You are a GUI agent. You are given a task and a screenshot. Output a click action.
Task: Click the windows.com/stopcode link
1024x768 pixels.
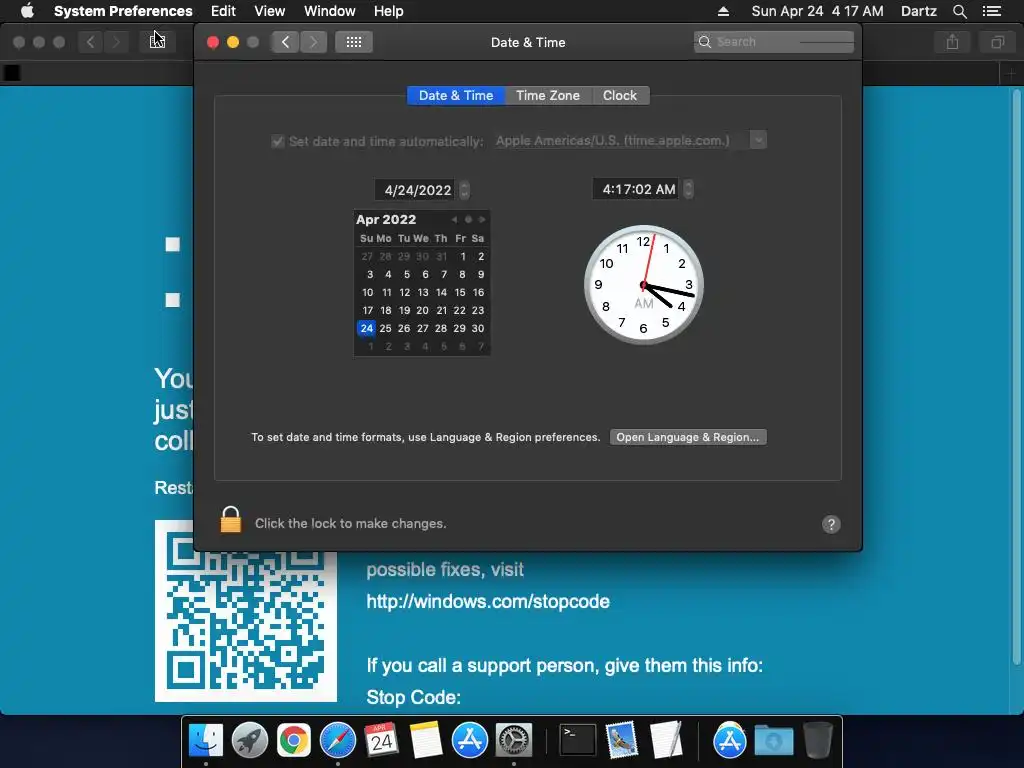(x=488, y=601)
